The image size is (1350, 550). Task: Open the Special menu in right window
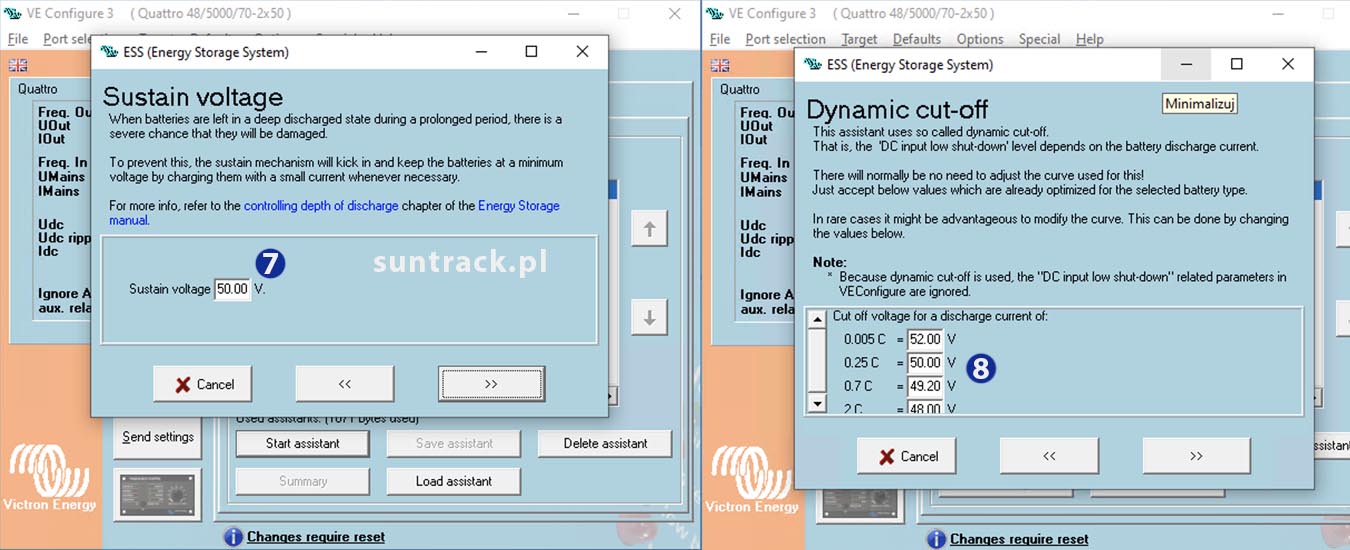(1040, 39)
